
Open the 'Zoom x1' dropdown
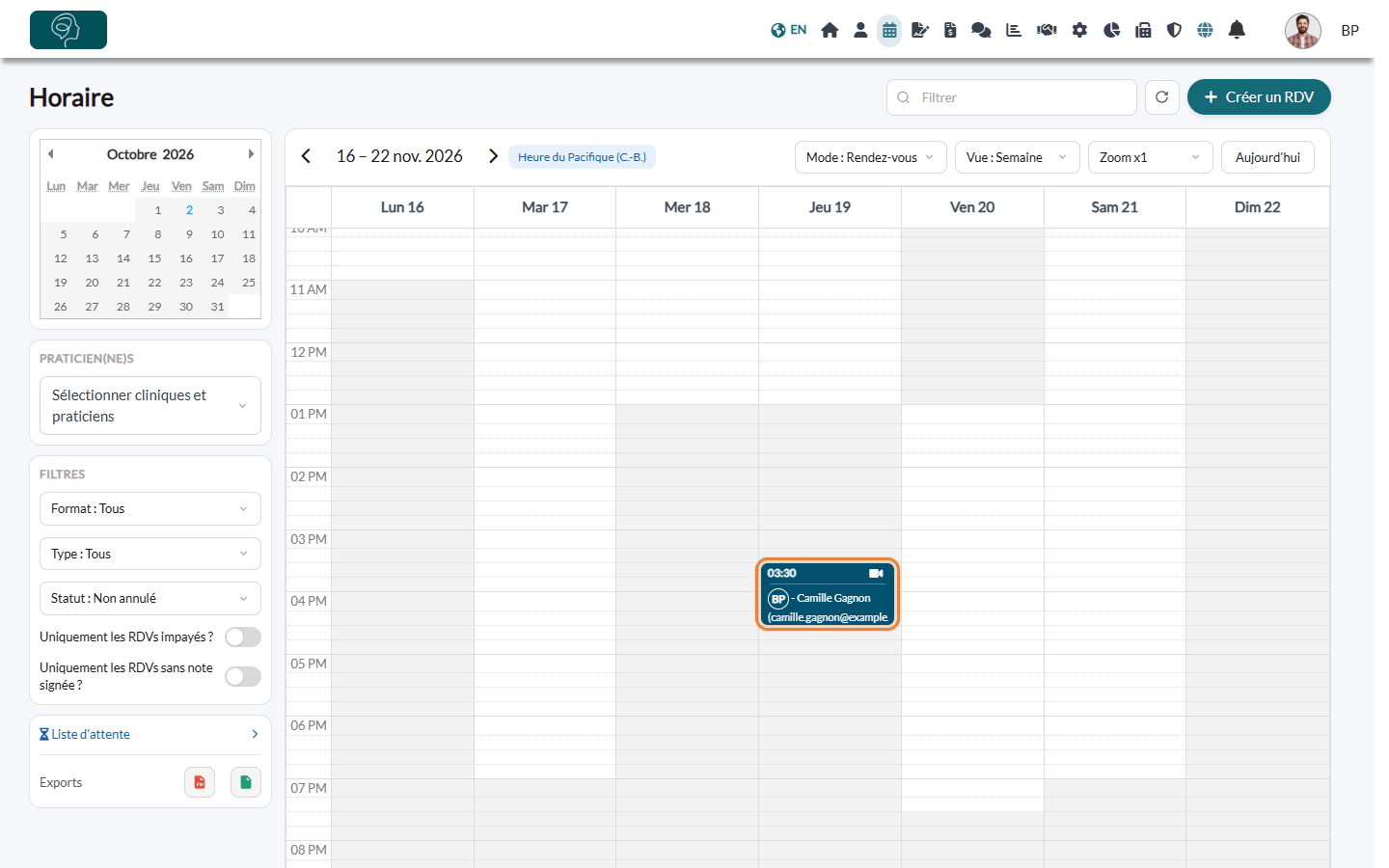coord(1151,157)
